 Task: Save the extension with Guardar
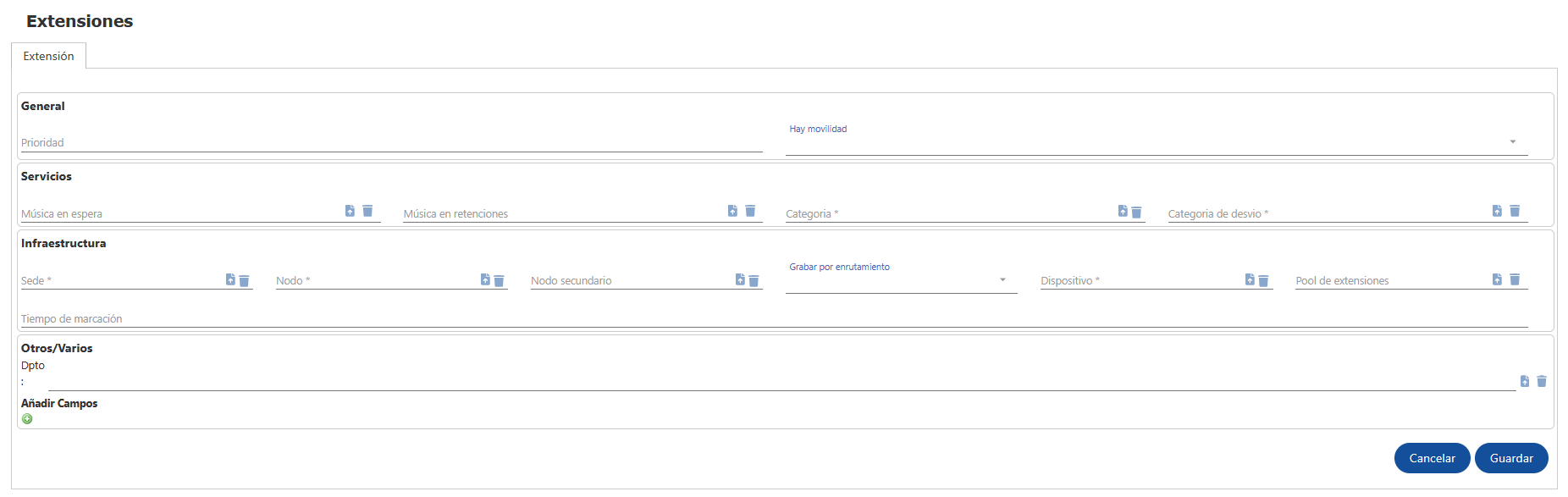pos(1511,458)
